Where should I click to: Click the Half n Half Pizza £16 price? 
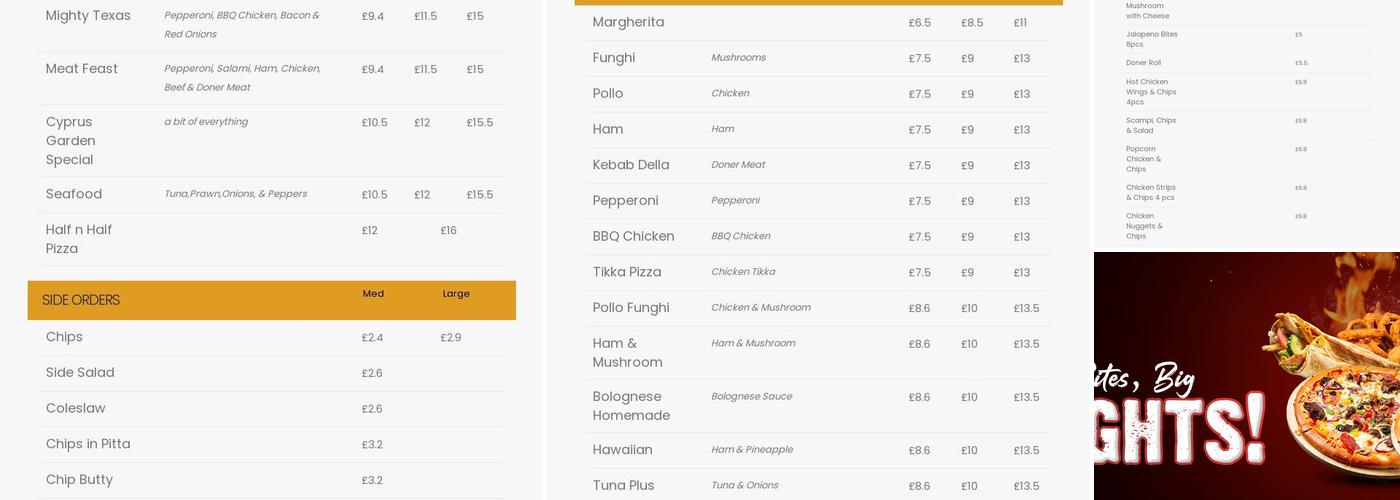(x=448, y=231)
